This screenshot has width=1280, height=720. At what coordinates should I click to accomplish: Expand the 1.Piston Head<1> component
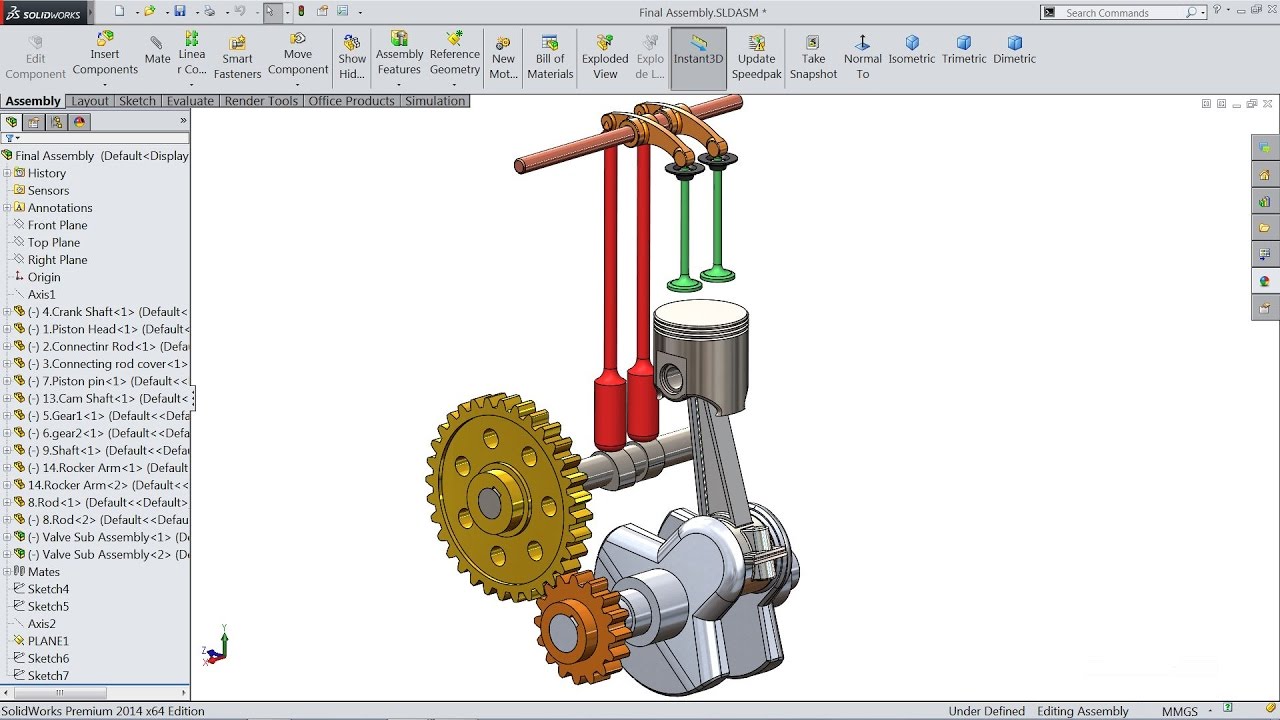7,329
